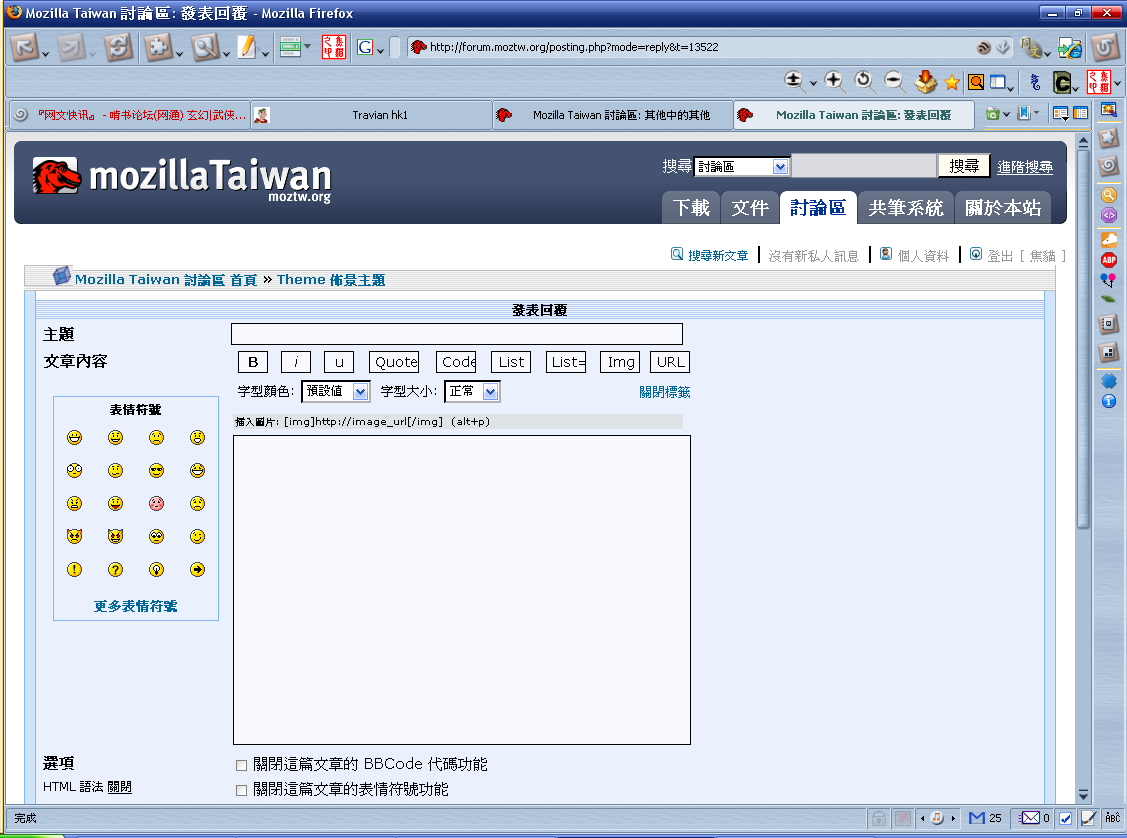
Task: Click the orange square magnifier toolbar icon
Action: click(x=976, y=82)
